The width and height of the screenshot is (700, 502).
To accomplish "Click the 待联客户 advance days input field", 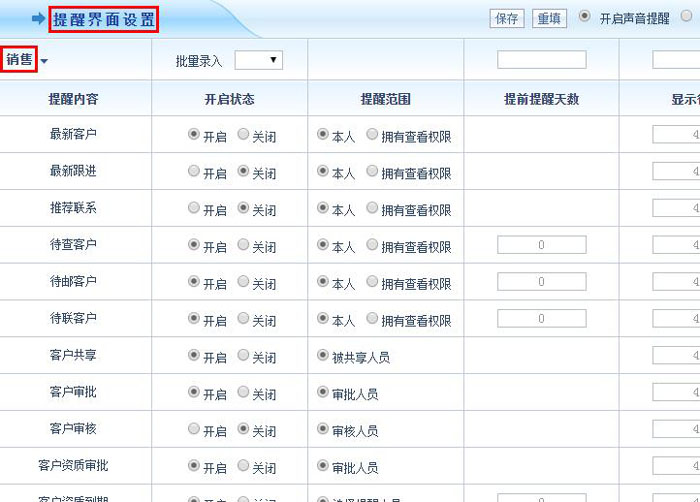I will pyautogui.click(x=541, y=319).
